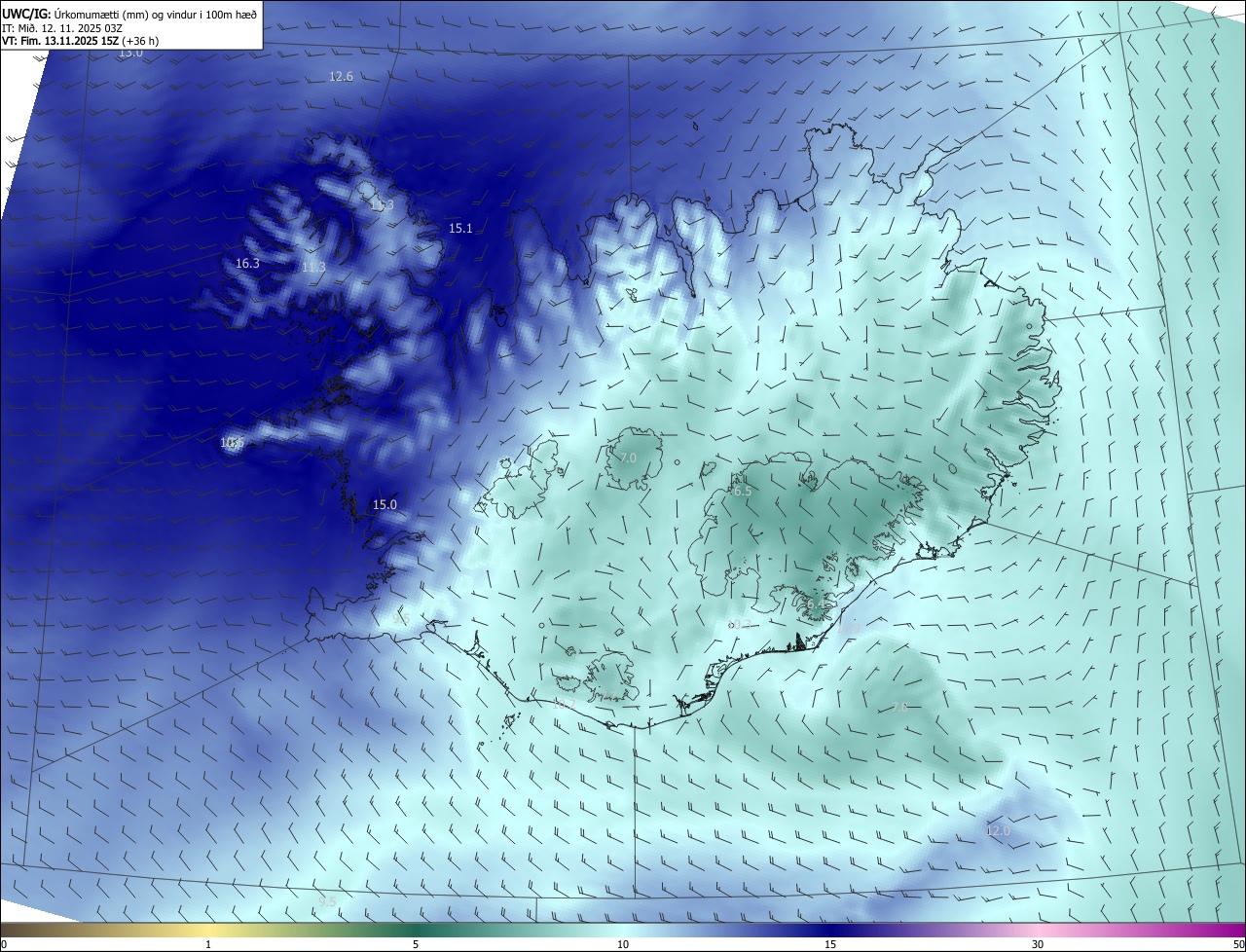Click the 11.3 label beside the 16.3 label
The height and width of the screenshot is (952, 1246).
(x=313, y=267)
